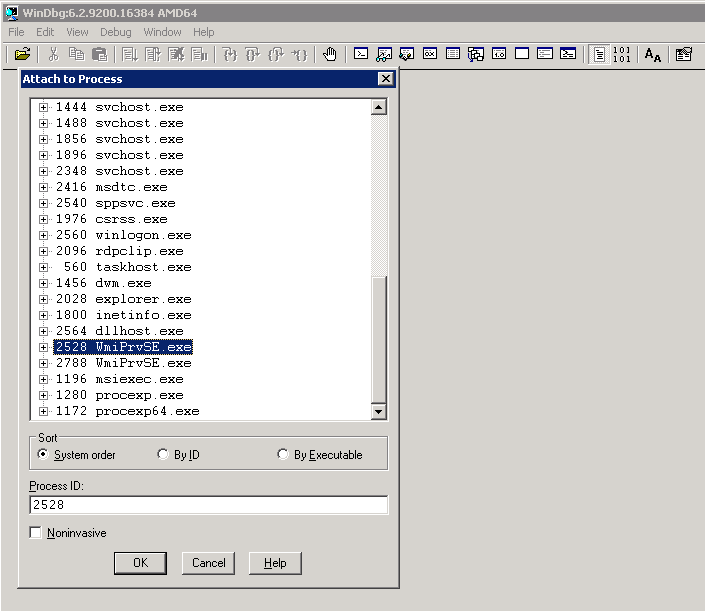705x611 pixels.
Task: Select the By ID sort radio
Action: pyautogui.click(x=163, y=454)
